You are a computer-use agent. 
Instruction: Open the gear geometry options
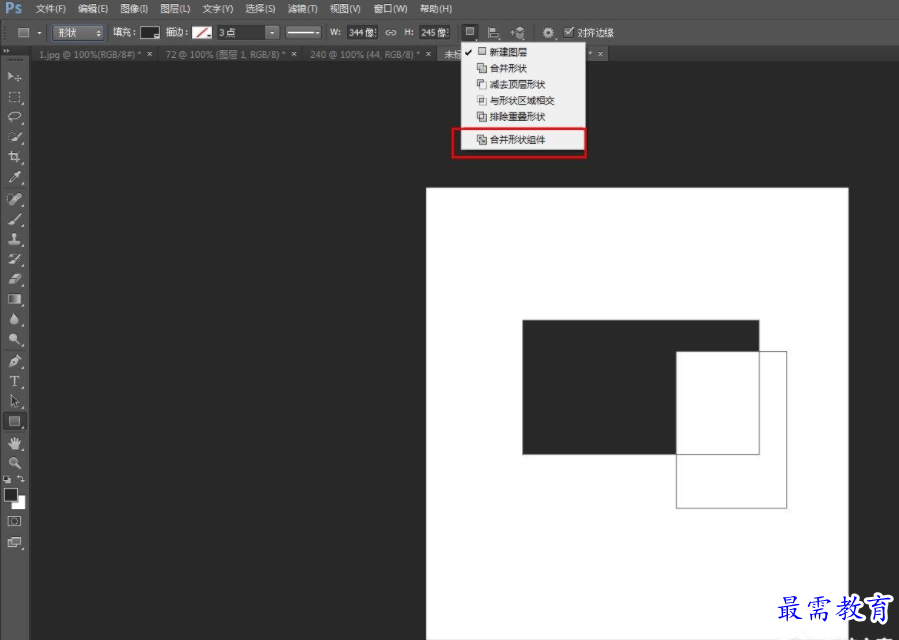(x=549, y=33)
